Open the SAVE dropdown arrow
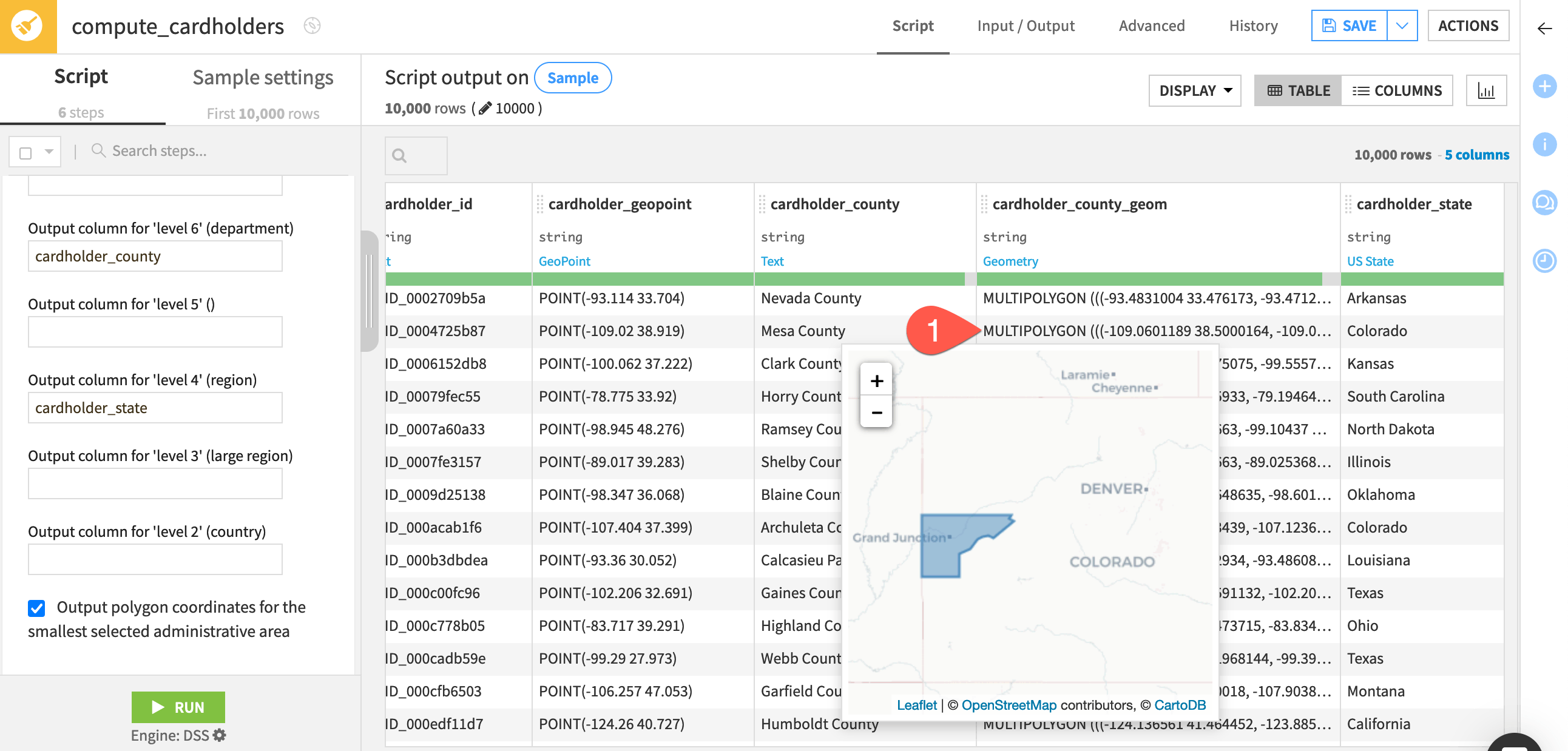The height and width of the screenshot is (751, 1568). pos(1402,25)
